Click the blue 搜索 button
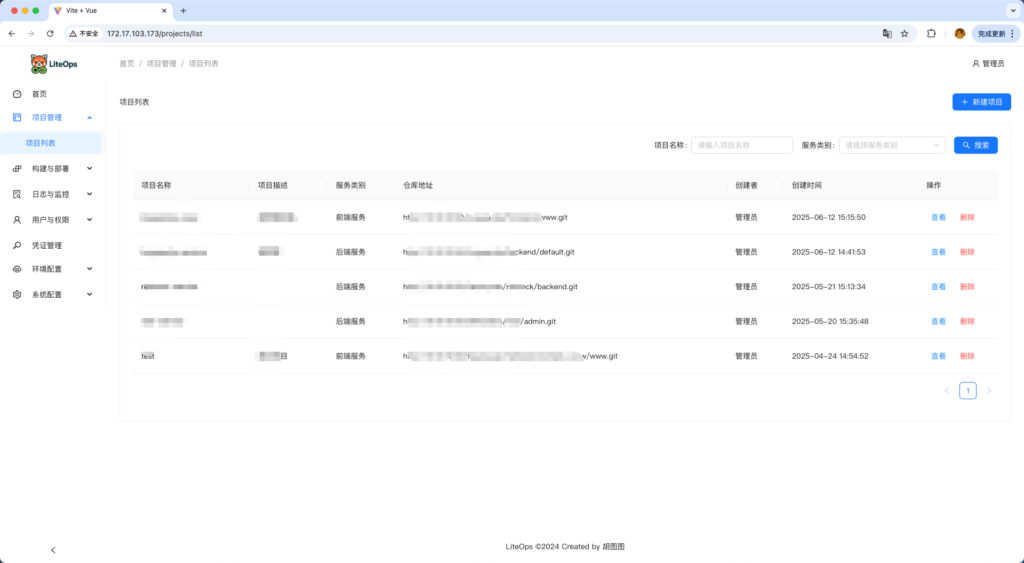The image size is (1024, 563). tap(975, 145)
